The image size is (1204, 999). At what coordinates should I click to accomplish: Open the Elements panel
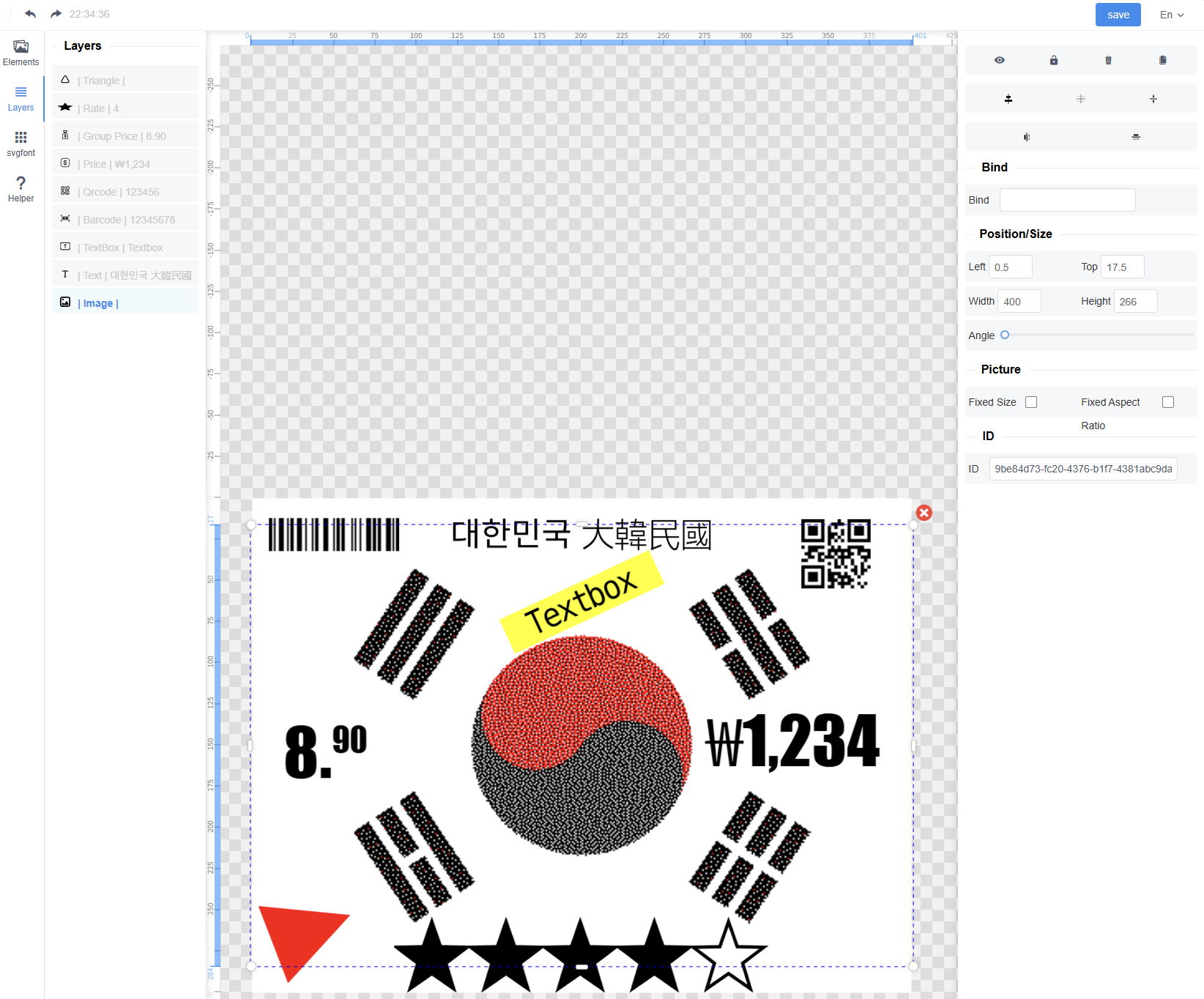[x=21, y=53]
